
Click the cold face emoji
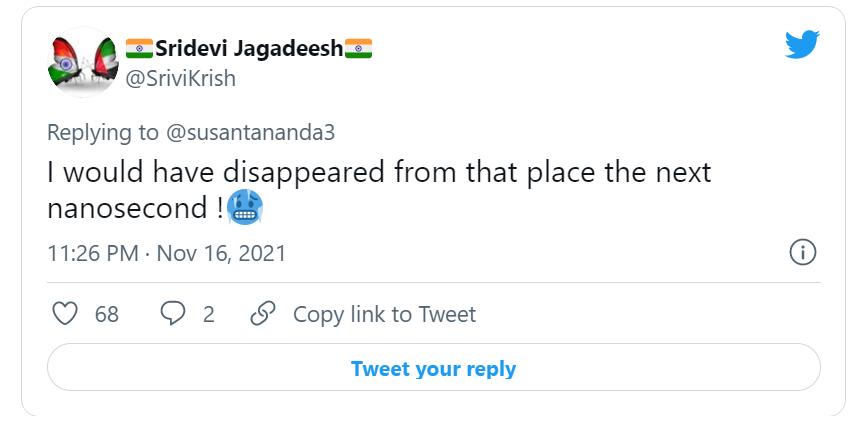[245, 209]
